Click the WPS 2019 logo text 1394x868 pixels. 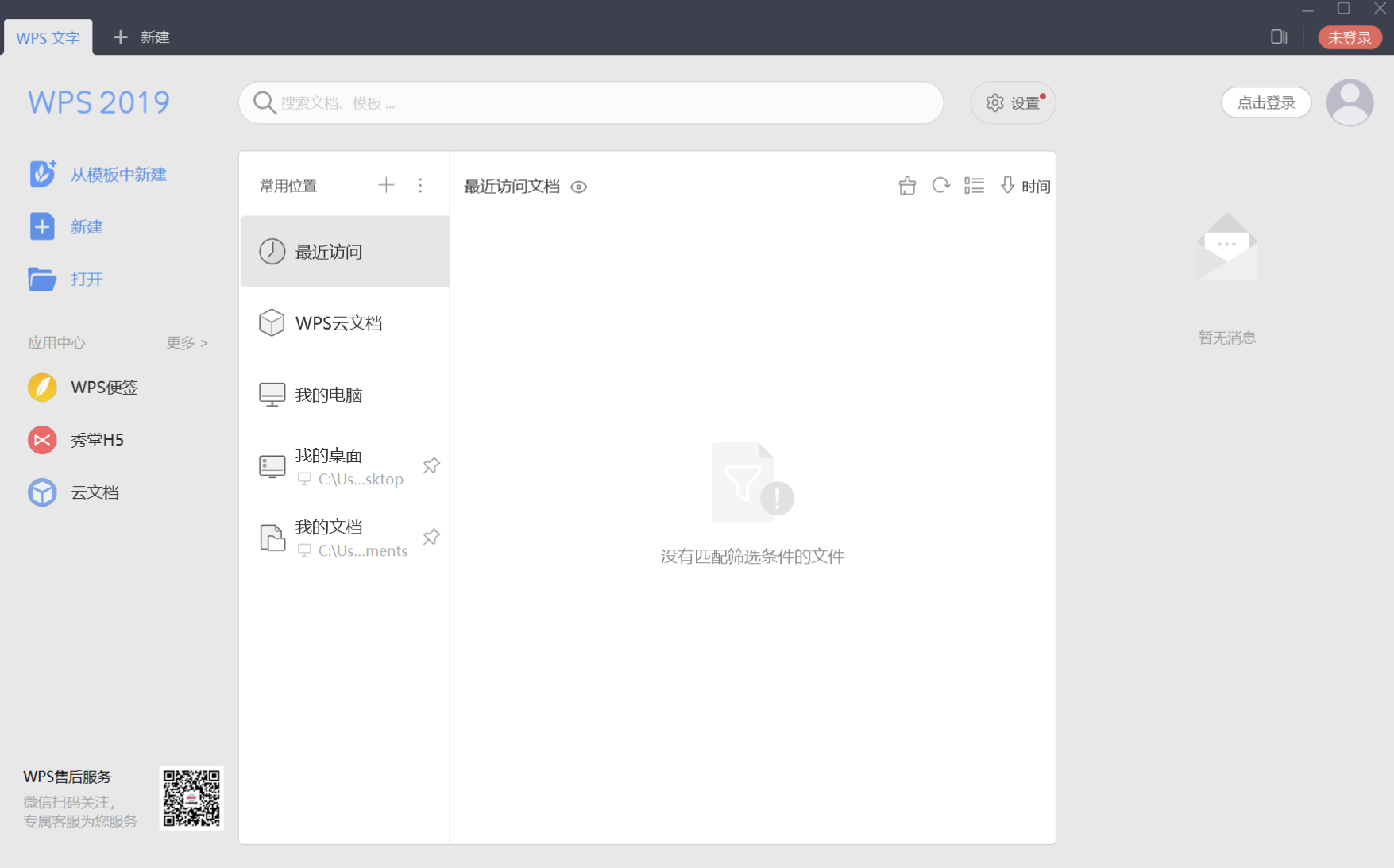[x=99, y=102]
